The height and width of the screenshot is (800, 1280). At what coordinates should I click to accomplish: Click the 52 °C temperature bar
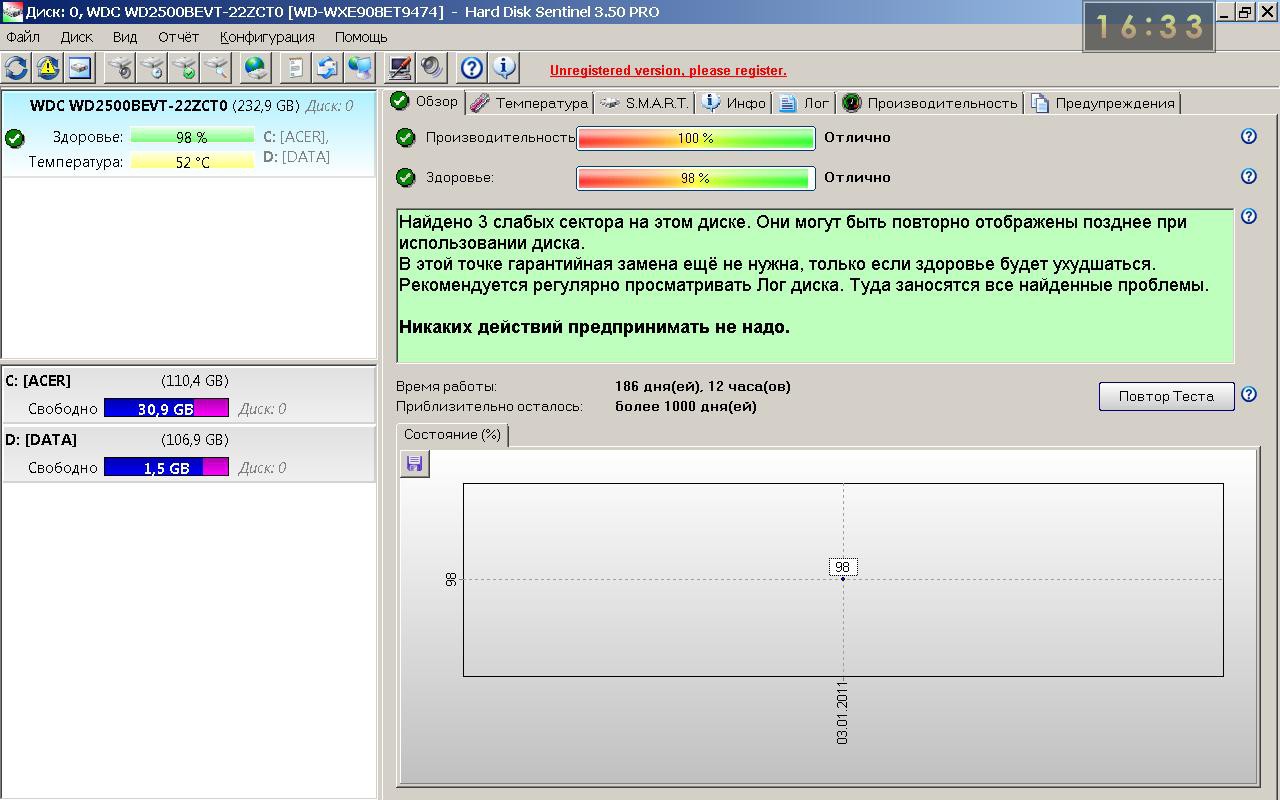[x=192, y=162]
